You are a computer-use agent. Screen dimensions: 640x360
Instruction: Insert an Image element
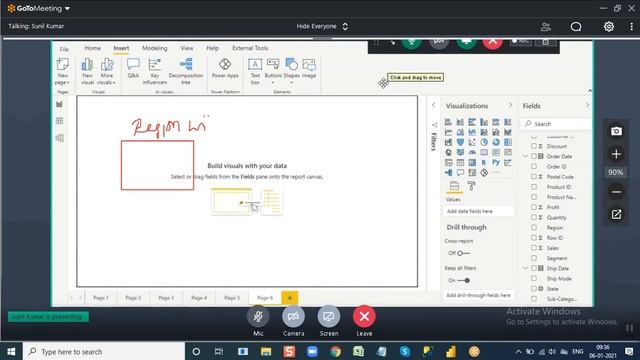309,68
